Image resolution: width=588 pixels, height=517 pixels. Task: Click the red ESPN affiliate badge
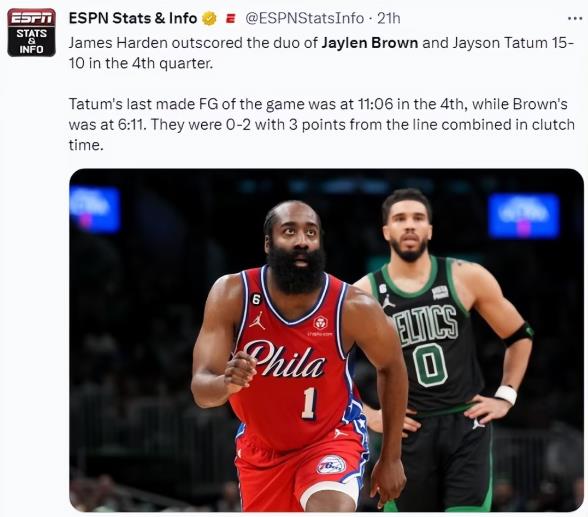click(x=231, y=18)
